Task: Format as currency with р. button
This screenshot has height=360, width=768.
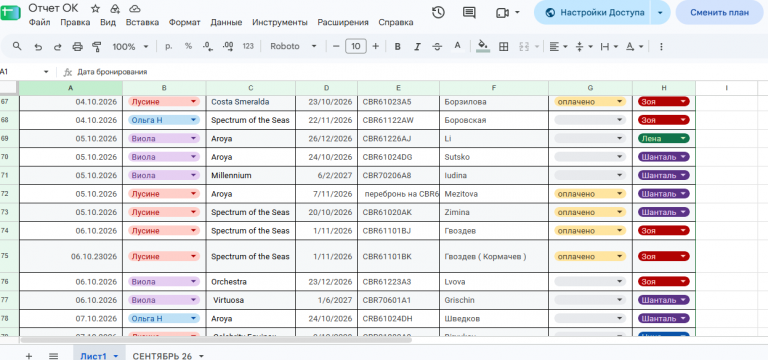Action: [x=169, y=46]
